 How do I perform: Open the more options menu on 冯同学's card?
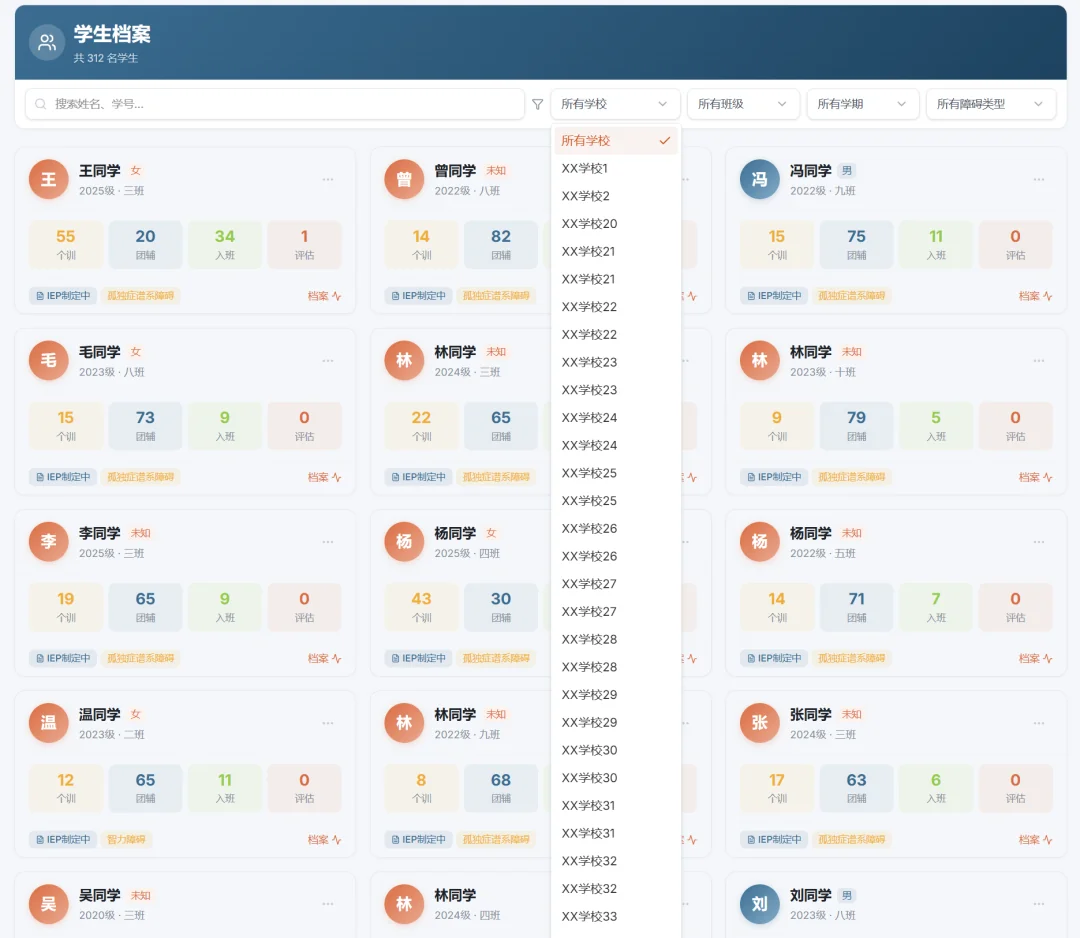(1039, 179)
